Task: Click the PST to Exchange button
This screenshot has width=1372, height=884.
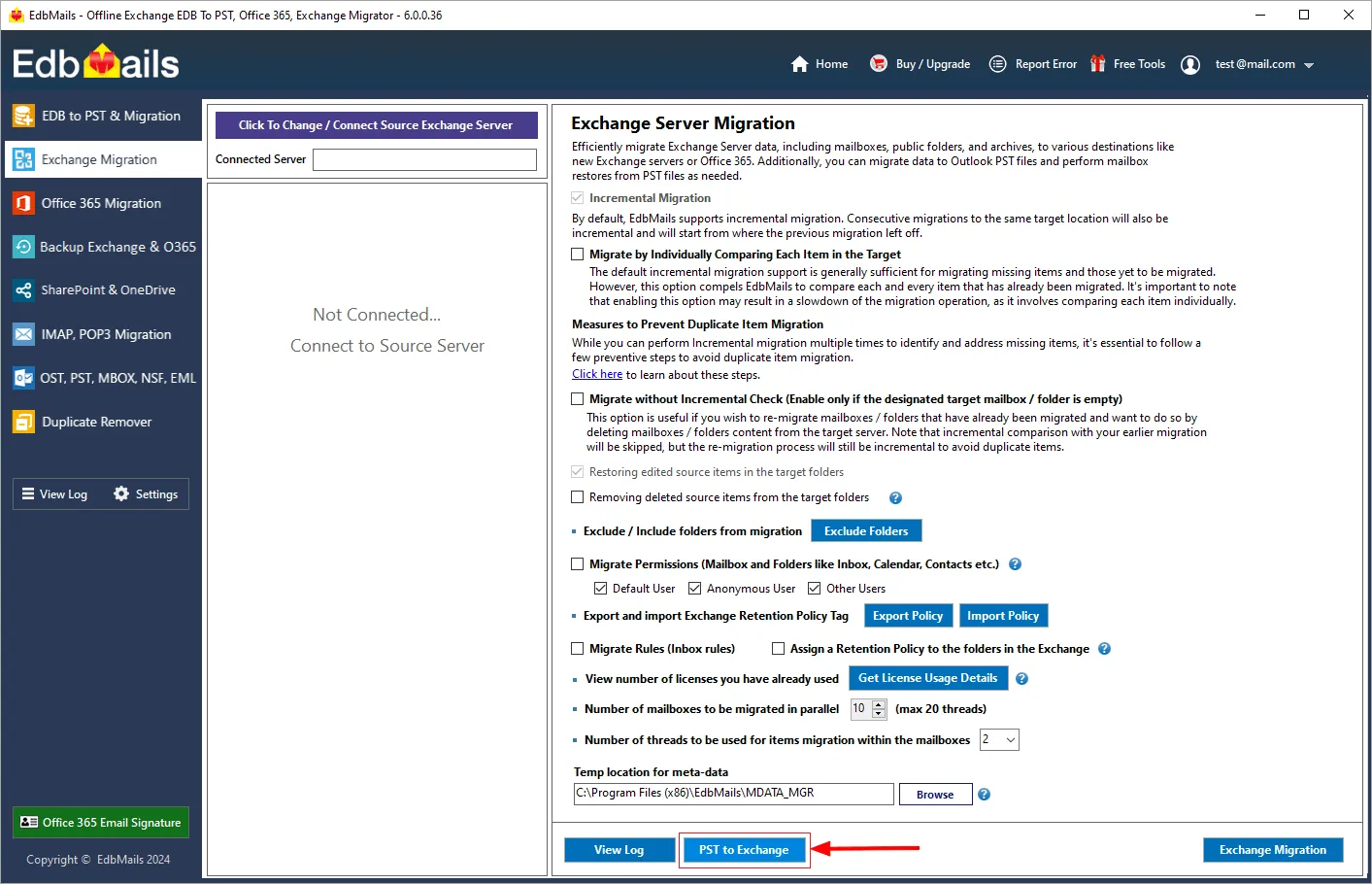Action: [744, 850]
